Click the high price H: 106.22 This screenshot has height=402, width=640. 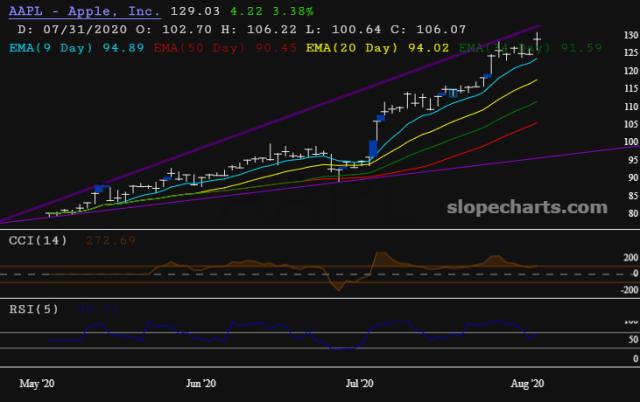click(259, 29)
